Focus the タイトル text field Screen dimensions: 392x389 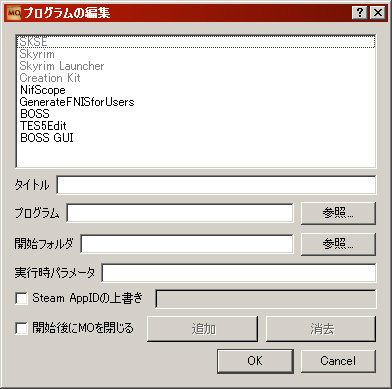click(216, 185)
